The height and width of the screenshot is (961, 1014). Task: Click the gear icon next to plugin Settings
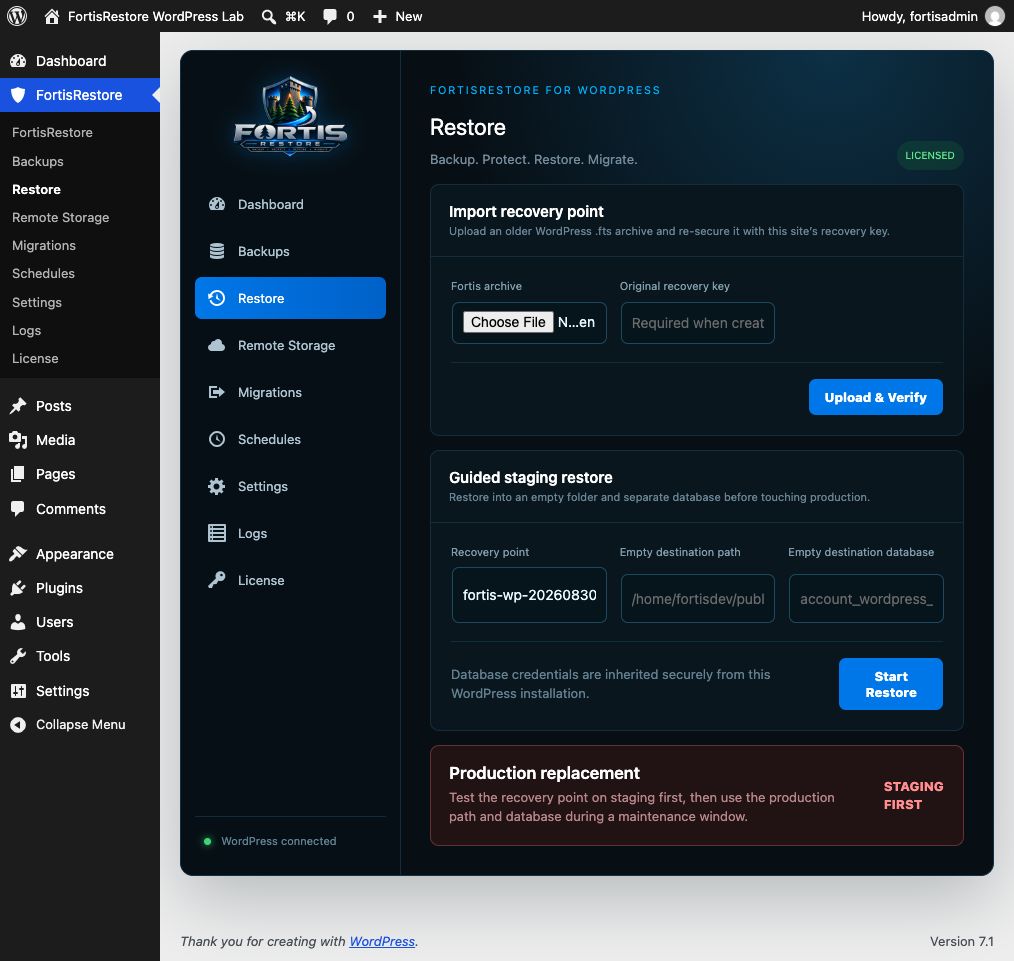pyautogui.click(x=217, y=486)
